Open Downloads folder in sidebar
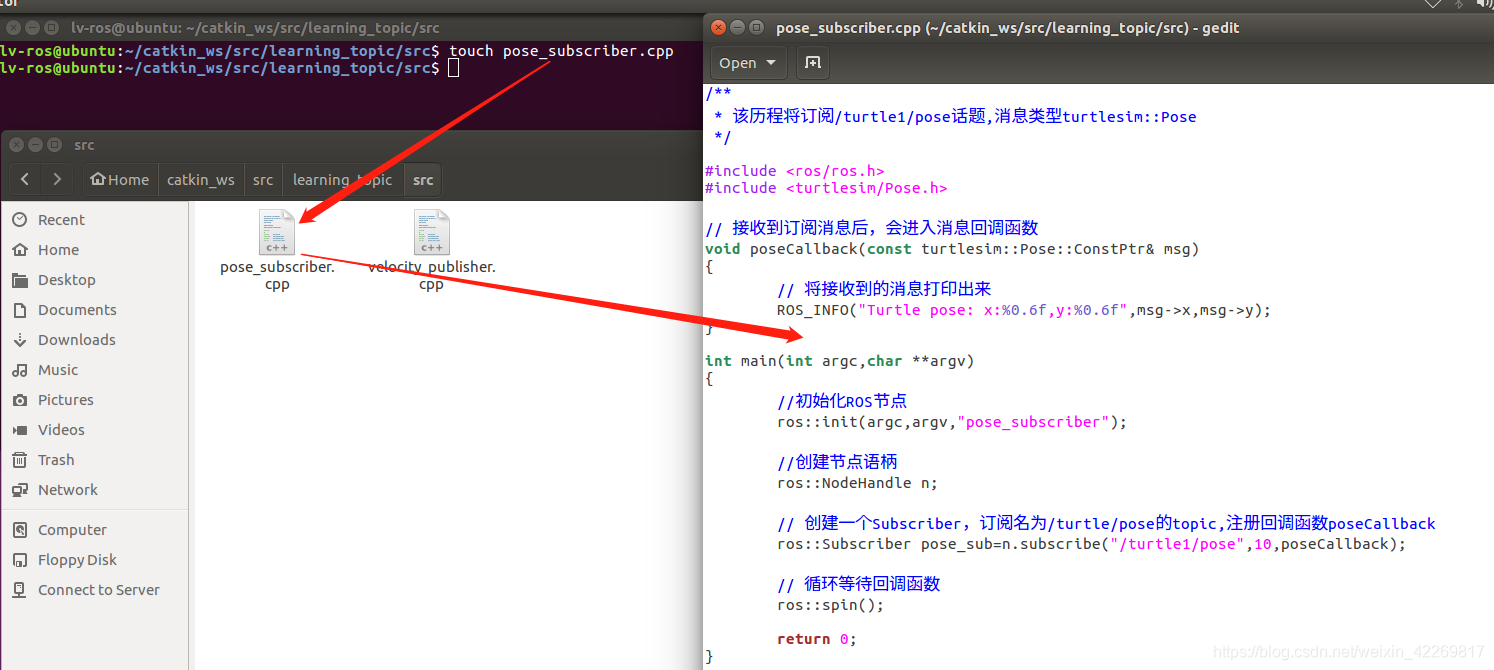The height and width of the screenshot is (670, 1494). (77, 340)
